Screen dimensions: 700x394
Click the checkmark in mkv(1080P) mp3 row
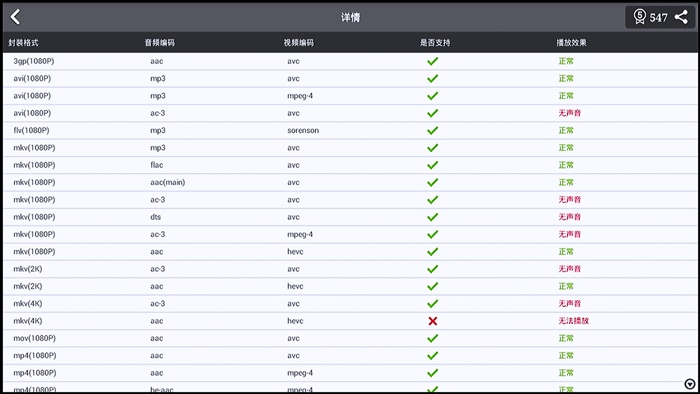[x=433, y=148]
